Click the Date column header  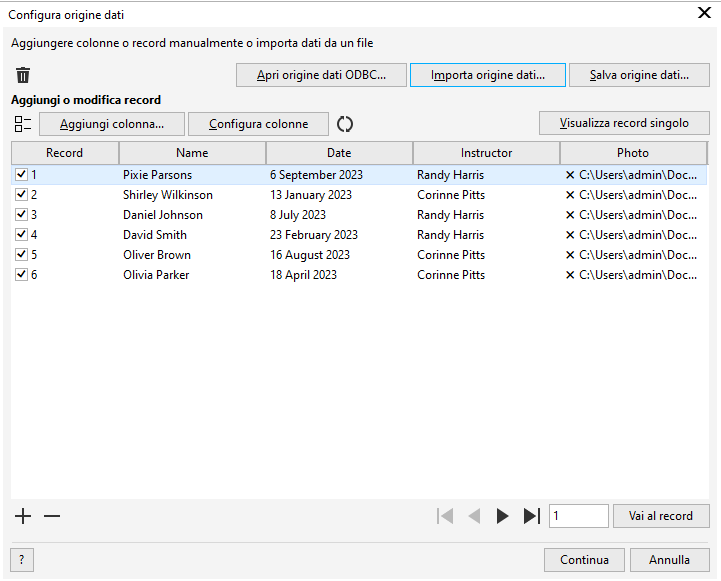point(339,153)
